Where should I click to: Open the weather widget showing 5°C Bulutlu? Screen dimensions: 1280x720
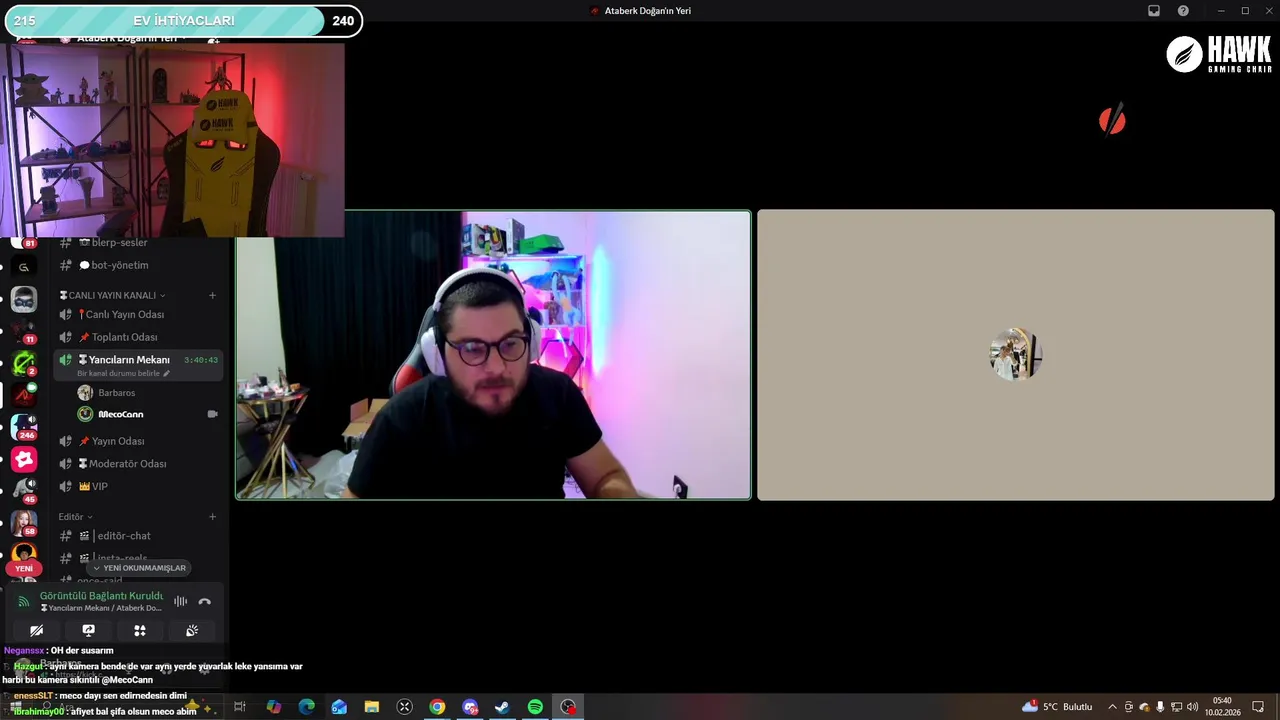point(1057,707)
